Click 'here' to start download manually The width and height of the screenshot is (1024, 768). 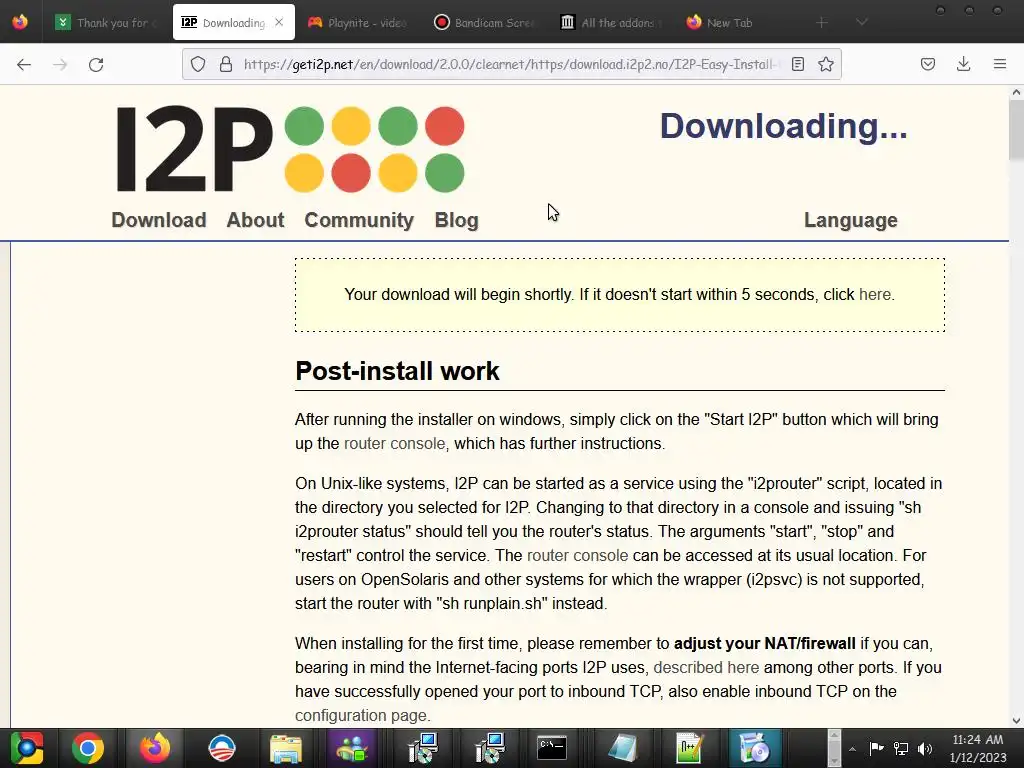pyautogui.click(x=875, y=295)
